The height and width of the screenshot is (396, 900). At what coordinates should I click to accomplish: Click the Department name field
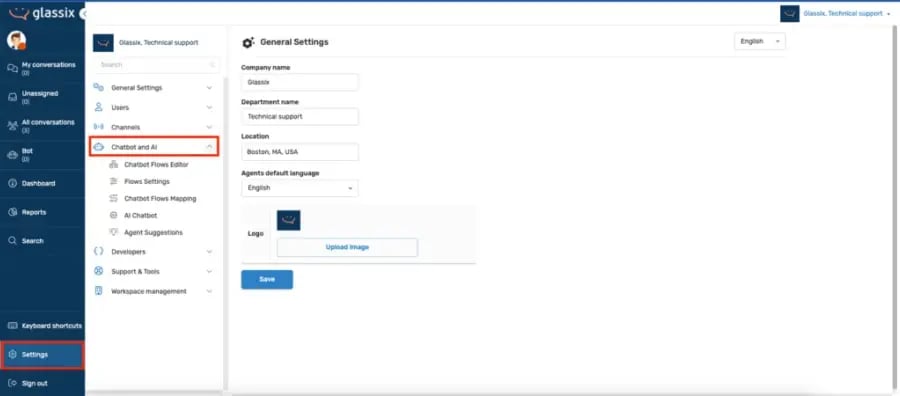[300, 117]
